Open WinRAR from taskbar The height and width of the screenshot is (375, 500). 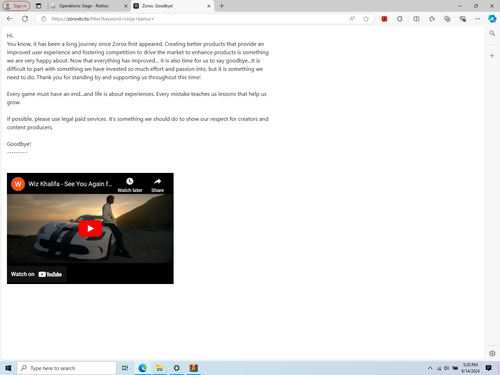point(194,368)
